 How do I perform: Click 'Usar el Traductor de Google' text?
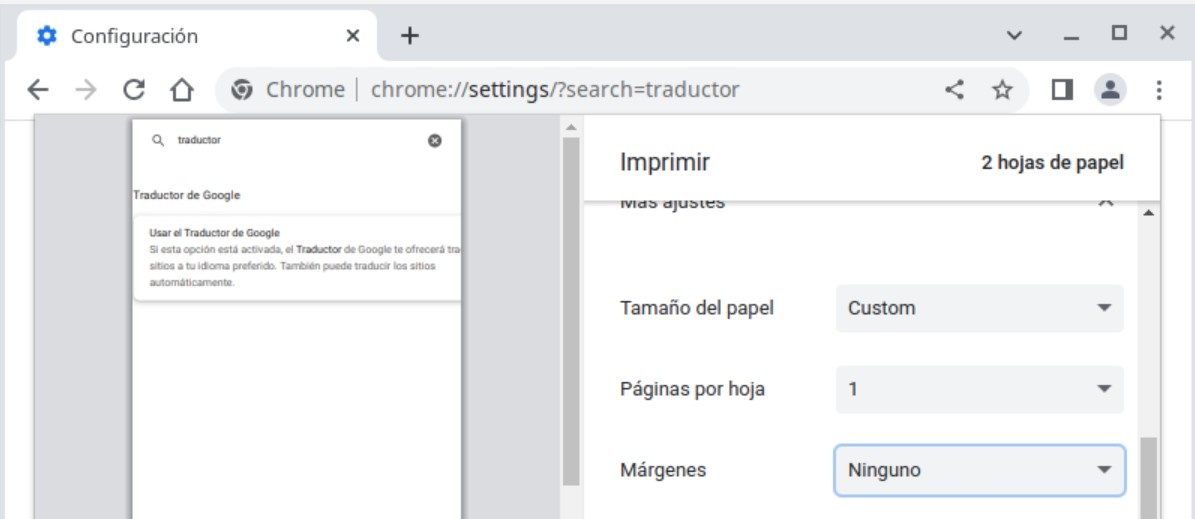pyautogui.click(x=215, y=232)
